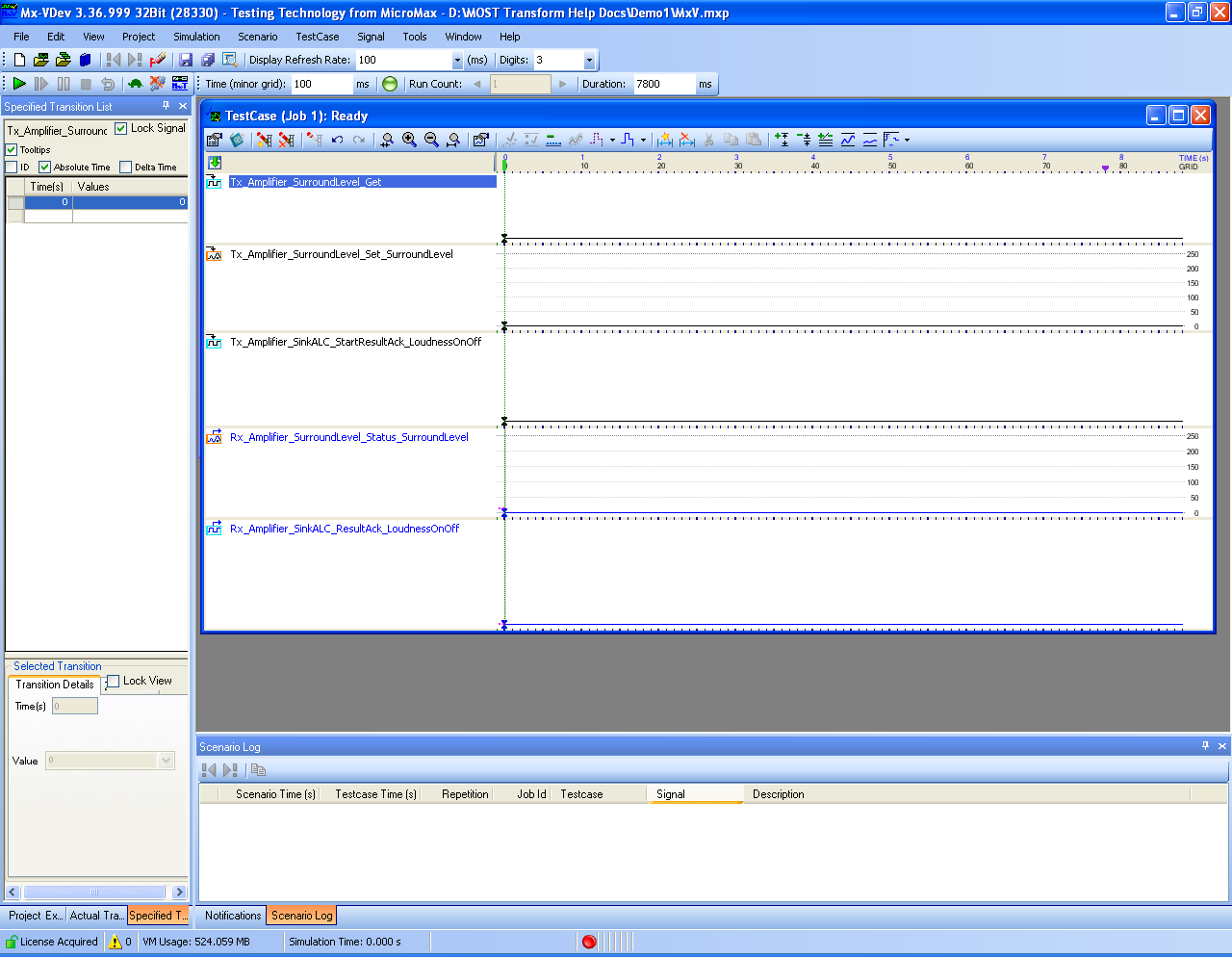The width and height of the screenshot is (1232, 957).
Task: Click the Paste icon in TestCase toolbar
Action: (754, 140)
